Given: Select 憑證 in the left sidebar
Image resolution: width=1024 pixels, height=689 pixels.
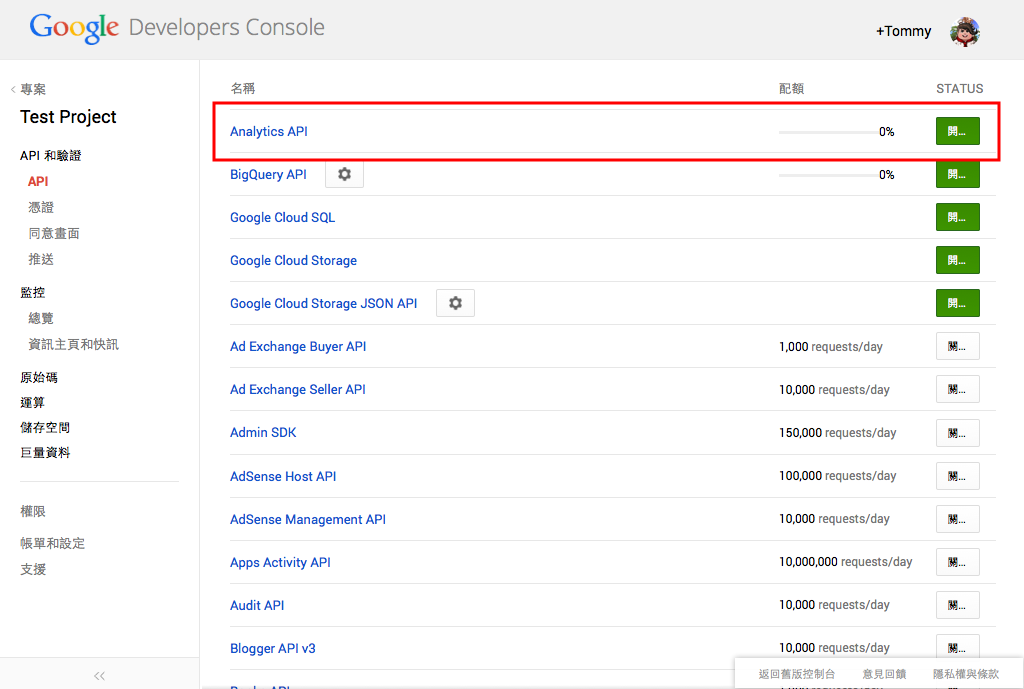Looking at the screenshot, I should (x=41, y=207).
